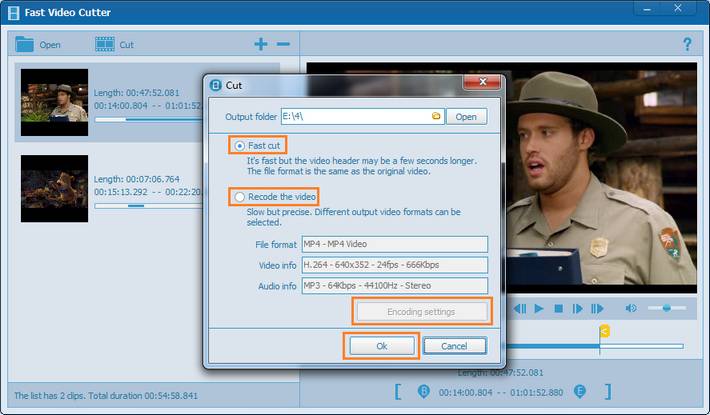Click the browse folder icon in Output folder field
This screenshot has height=415, width=710.
[x=435, y=117]
